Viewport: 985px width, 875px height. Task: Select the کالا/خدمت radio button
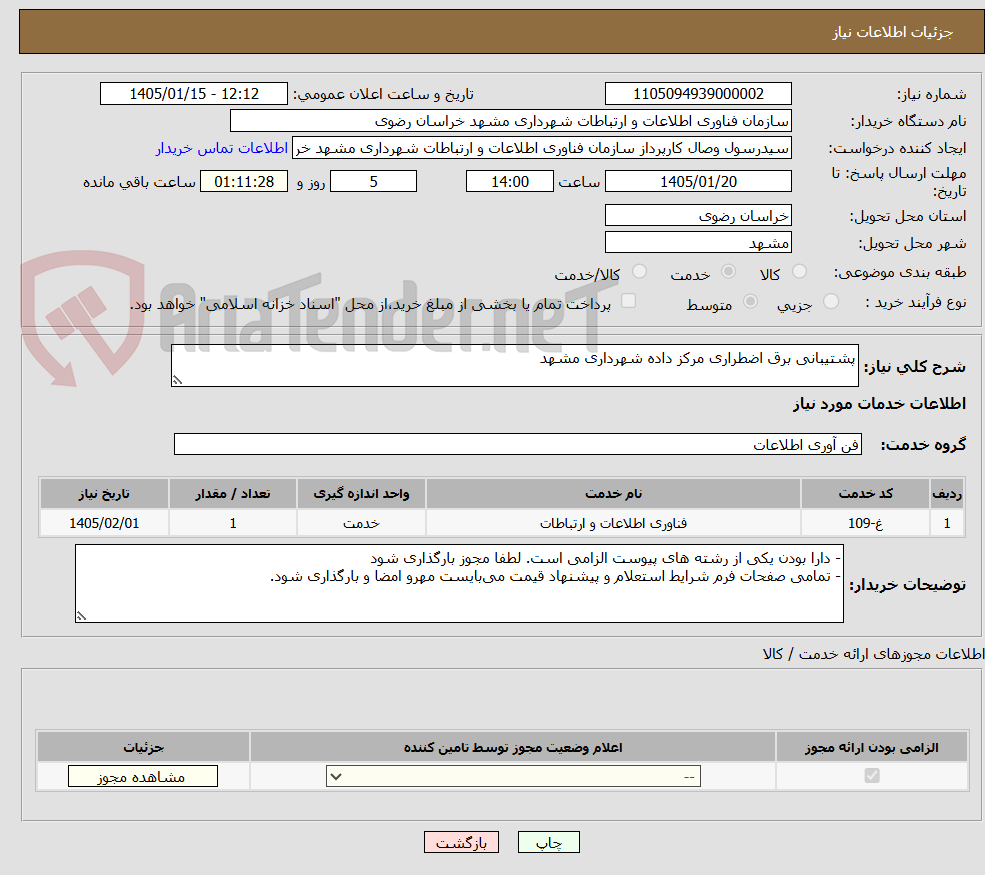[639, 271]
